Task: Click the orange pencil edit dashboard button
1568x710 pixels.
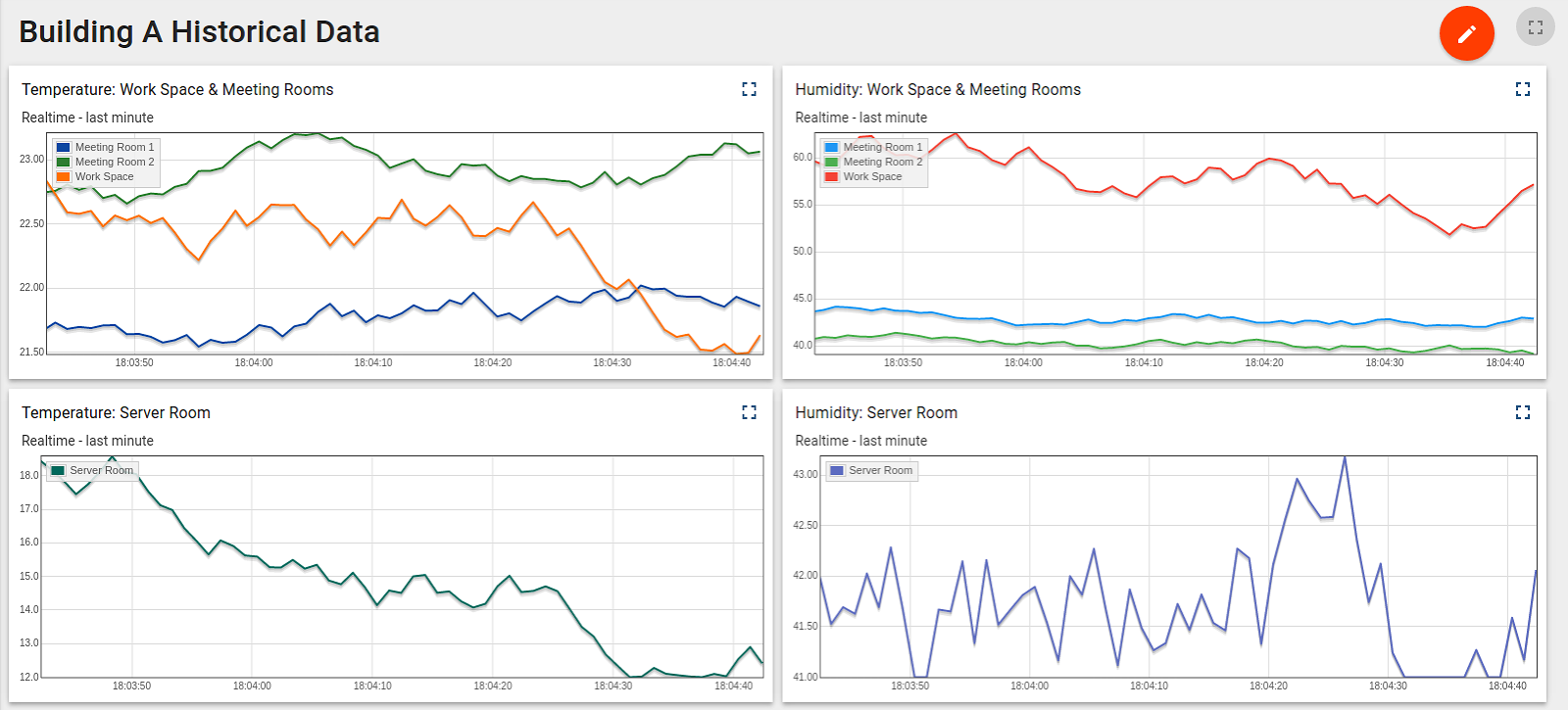Action: [1466, 33]
